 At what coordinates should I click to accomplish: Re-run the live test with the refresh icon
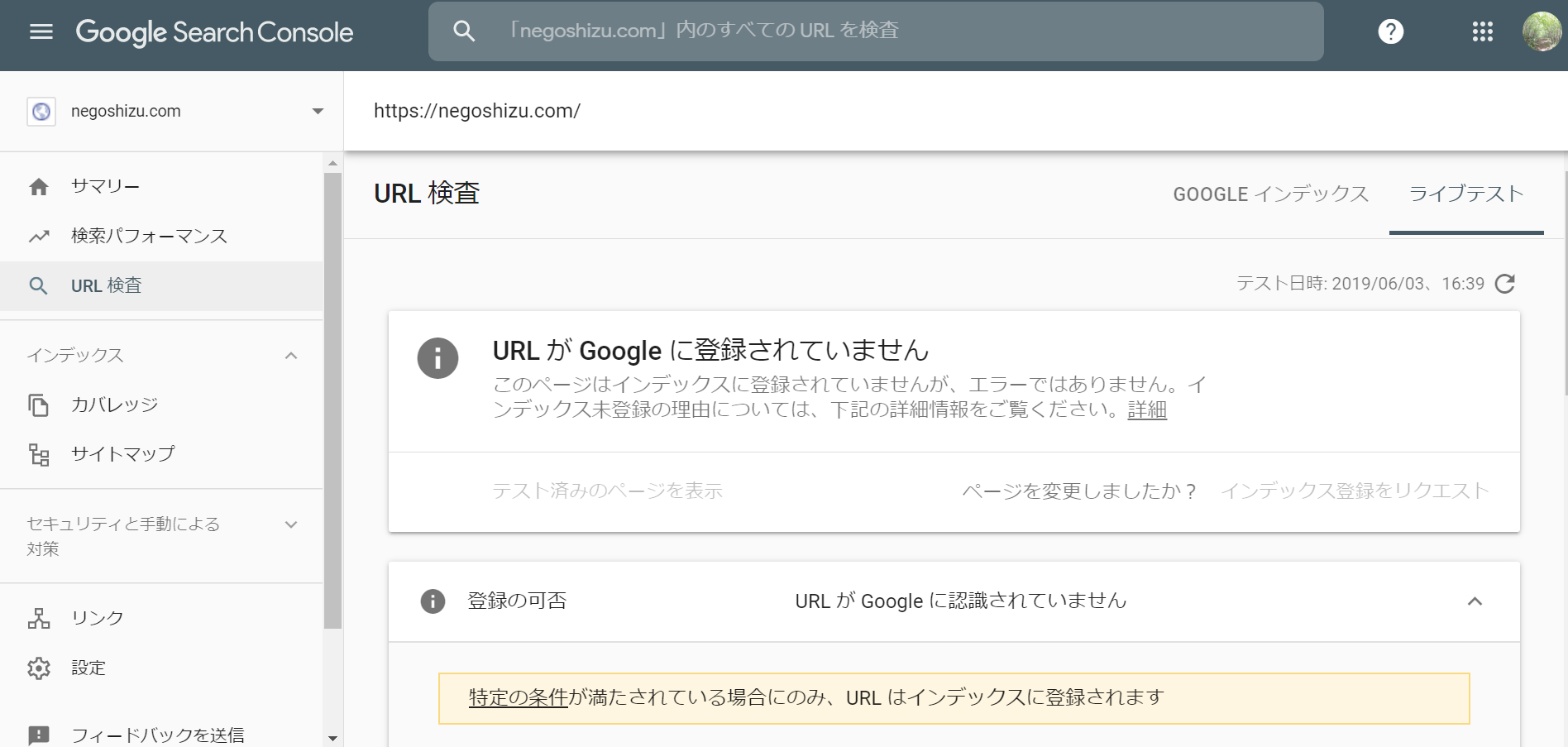point(1505,284)
